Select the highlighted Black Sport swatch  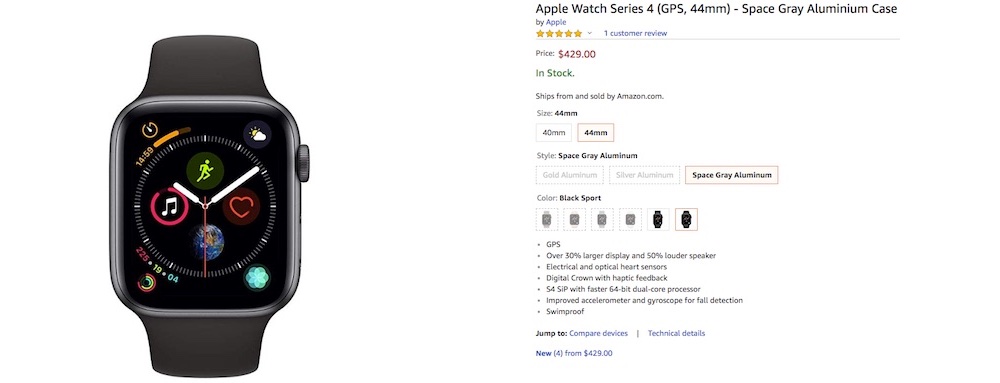click(686, 219)
